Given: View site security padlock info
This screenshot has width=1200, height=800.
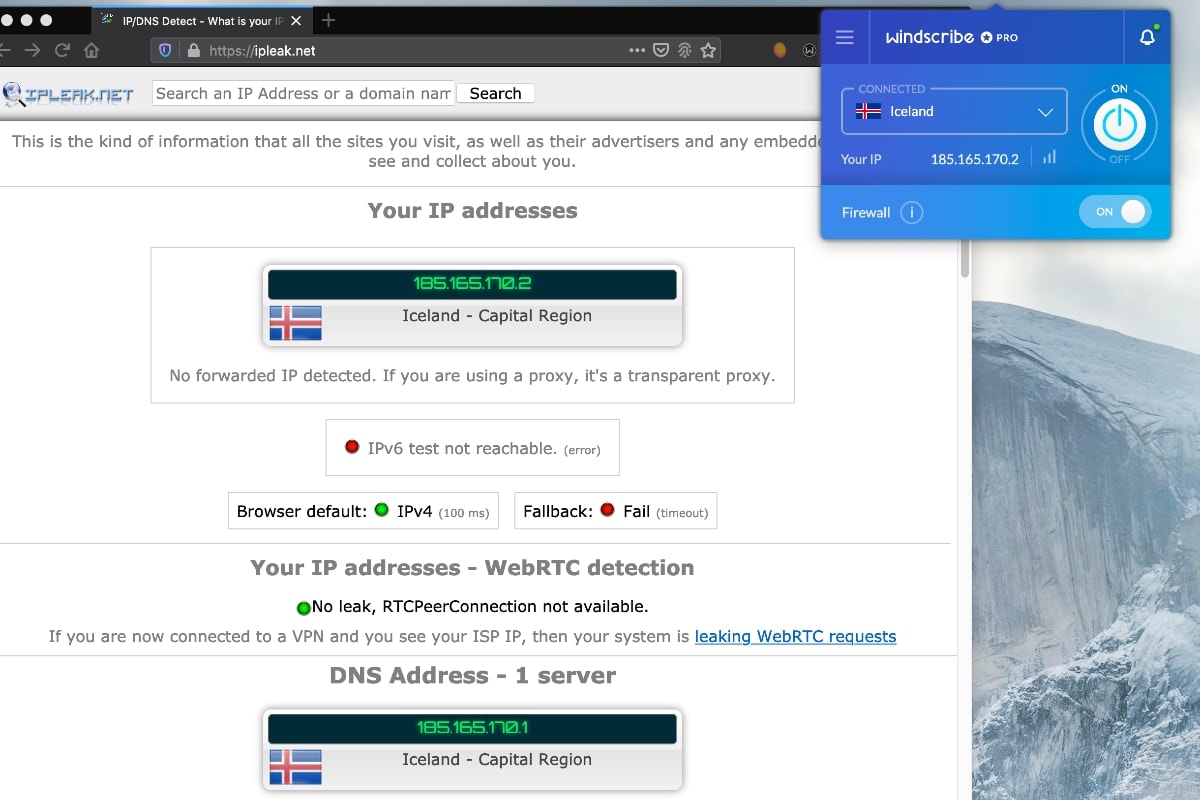Looking at the screenshot, I should pyautogui.click(x=192, y=50).
